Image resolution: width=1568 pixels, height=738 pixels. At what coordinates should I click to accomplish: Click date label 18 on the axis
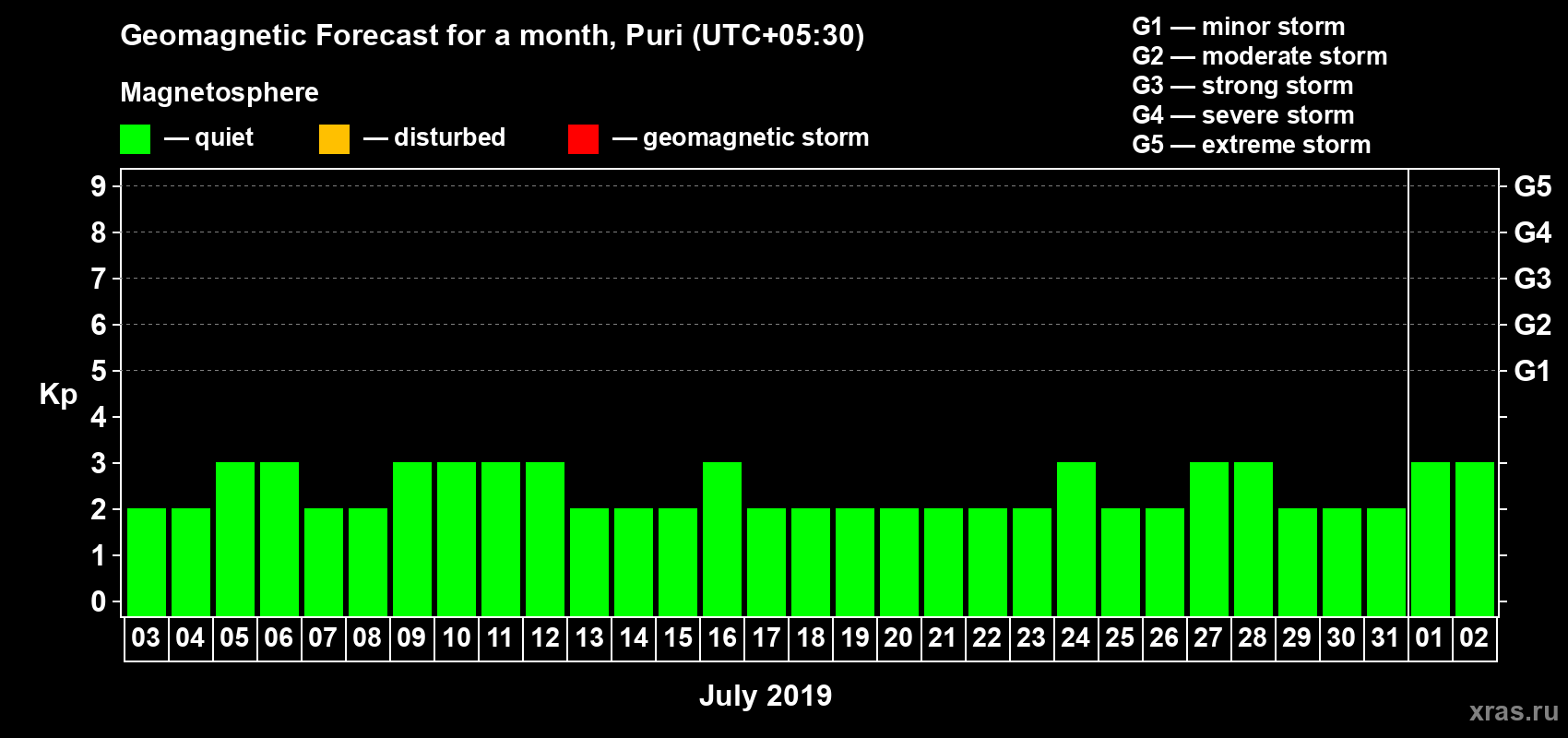[810, 637]
